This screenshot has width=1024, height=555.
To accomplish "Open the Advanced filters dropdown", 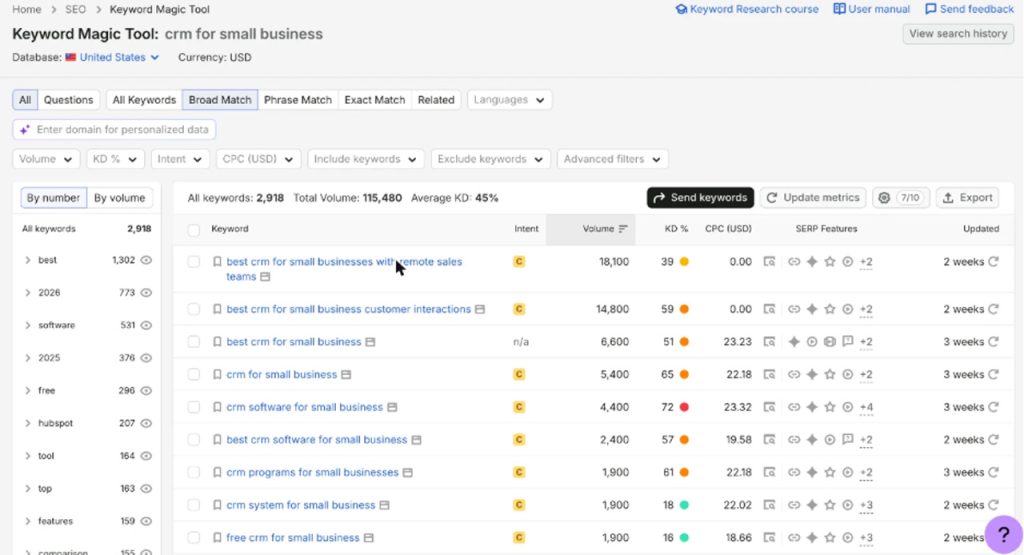I will tap(612, 159).
